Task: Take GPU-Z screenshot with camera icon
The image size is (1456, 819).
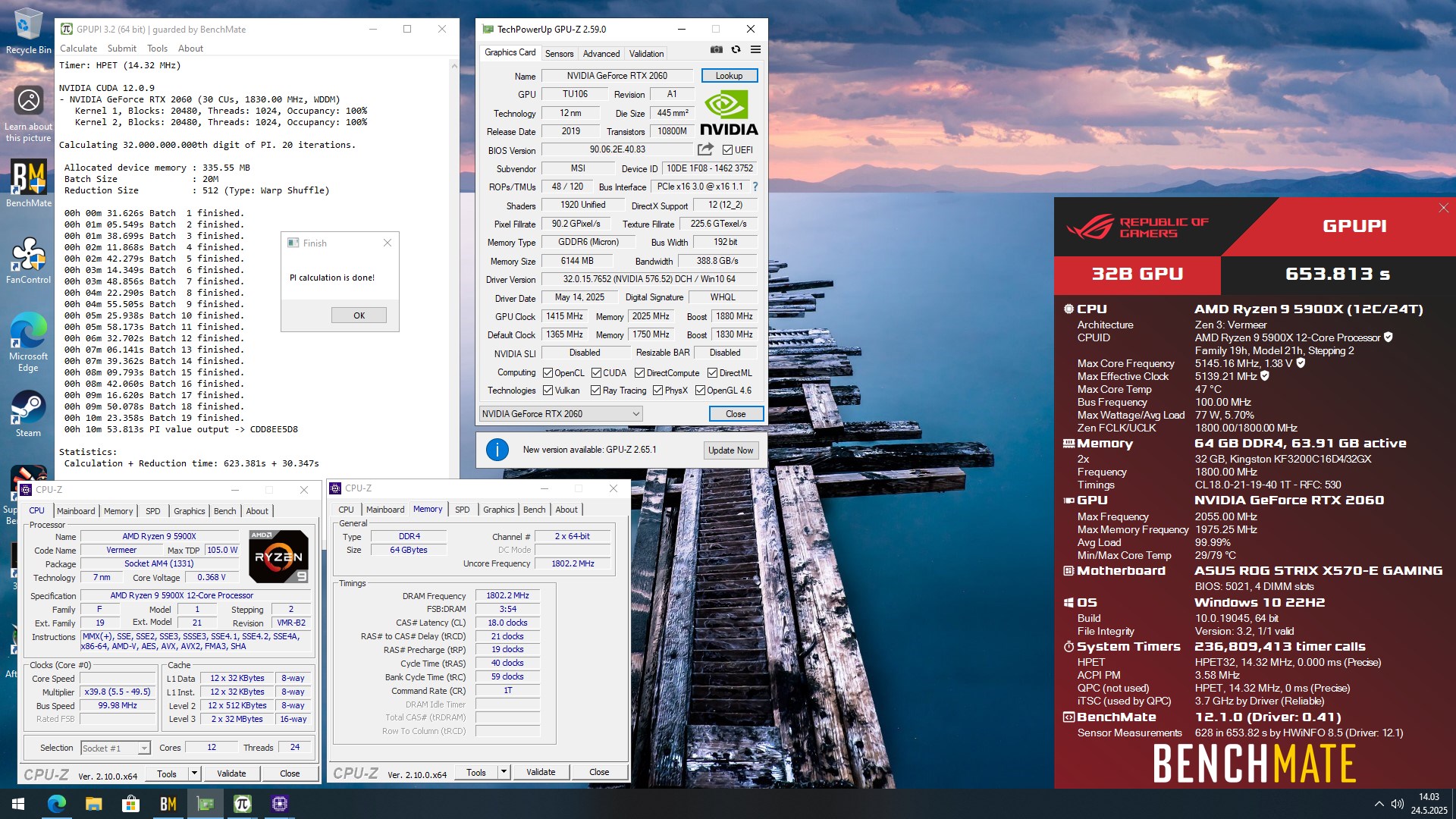Action: pyautogui.click(x=716, y=49)
